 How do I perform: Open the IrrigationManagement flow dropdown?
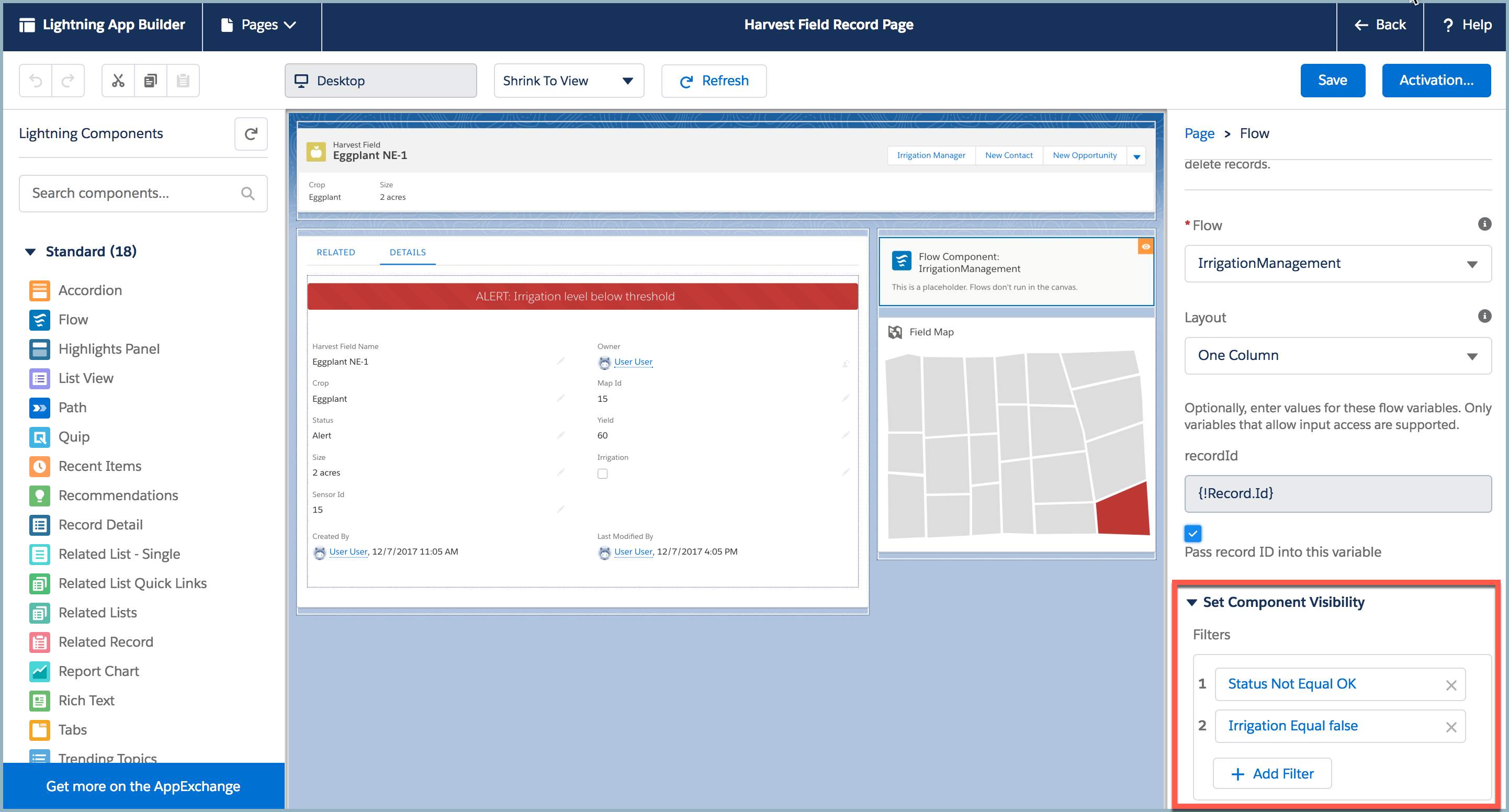pos(1337,264)
